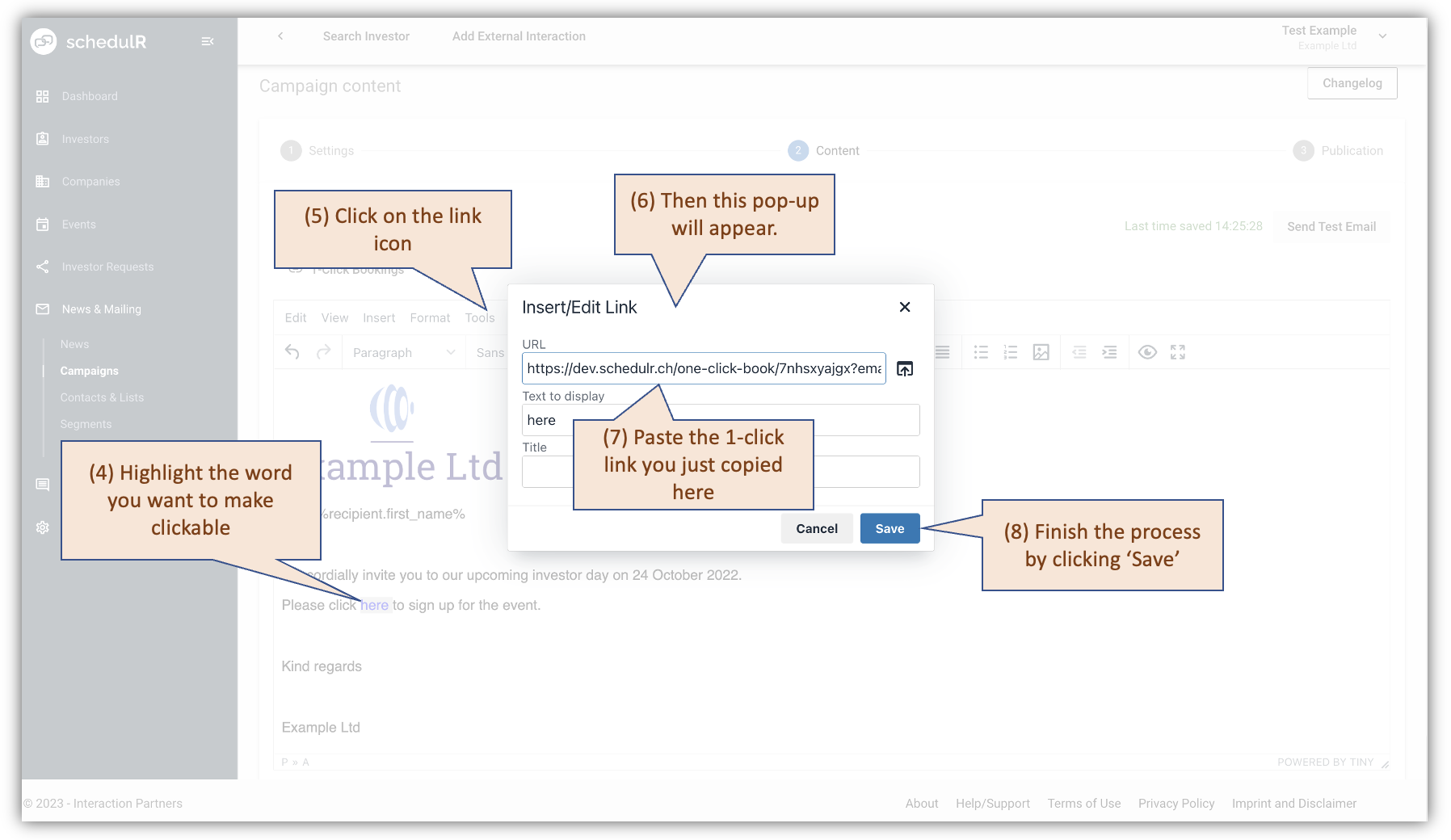
Task: Click the insert image icon
Action: click(1041, 351)
